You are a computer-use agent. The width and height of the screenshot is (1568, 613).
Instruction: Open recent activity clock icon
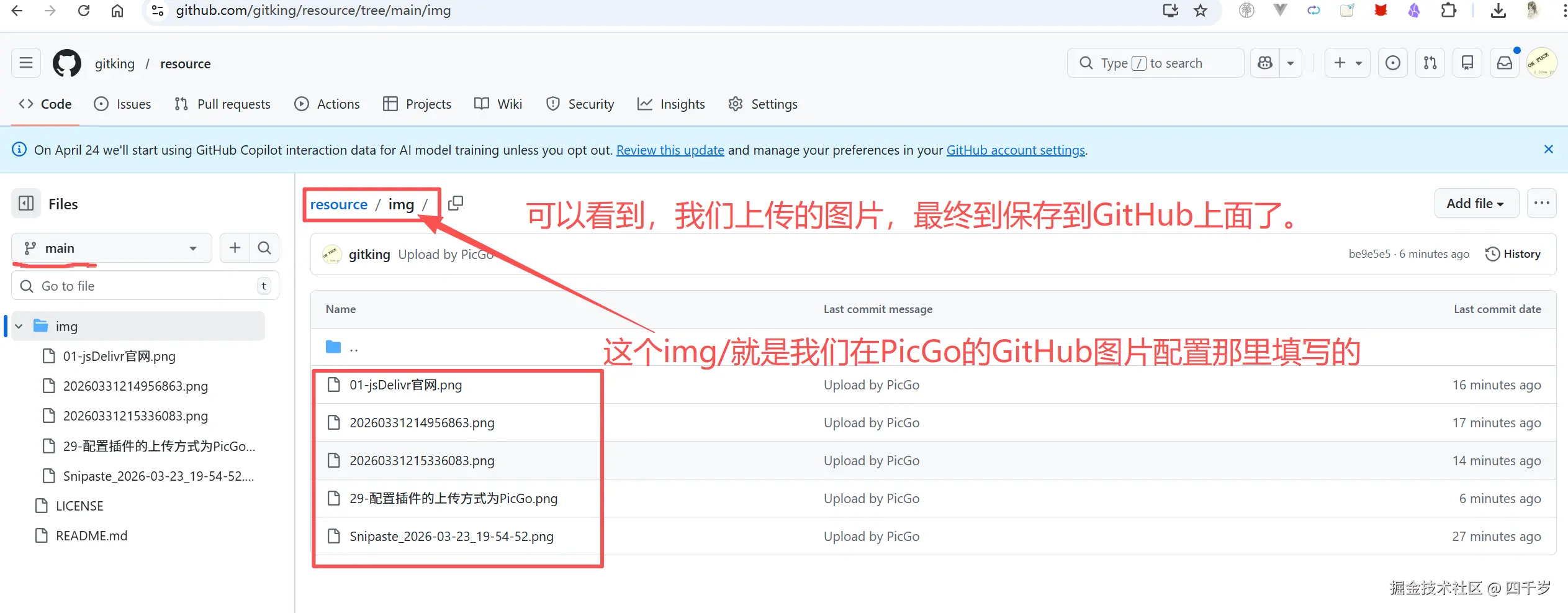tap(1392, 63)
